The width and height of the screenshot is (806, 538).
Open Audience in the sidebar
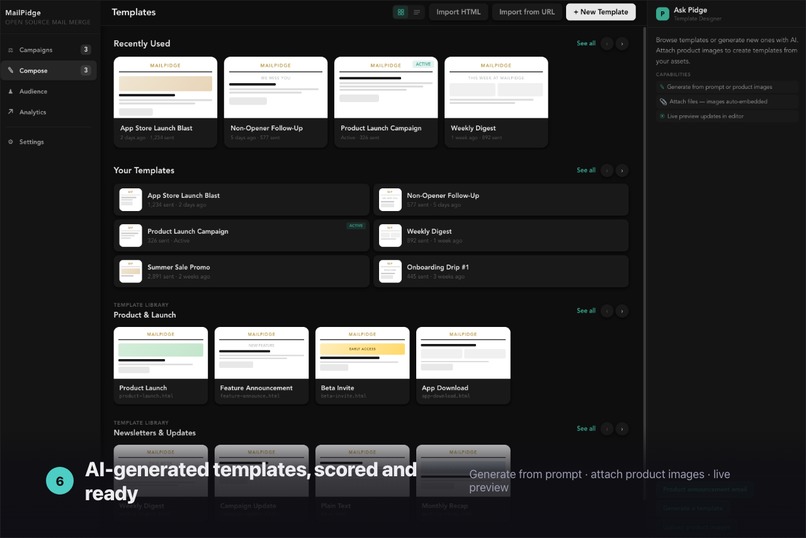click(49, 91)
